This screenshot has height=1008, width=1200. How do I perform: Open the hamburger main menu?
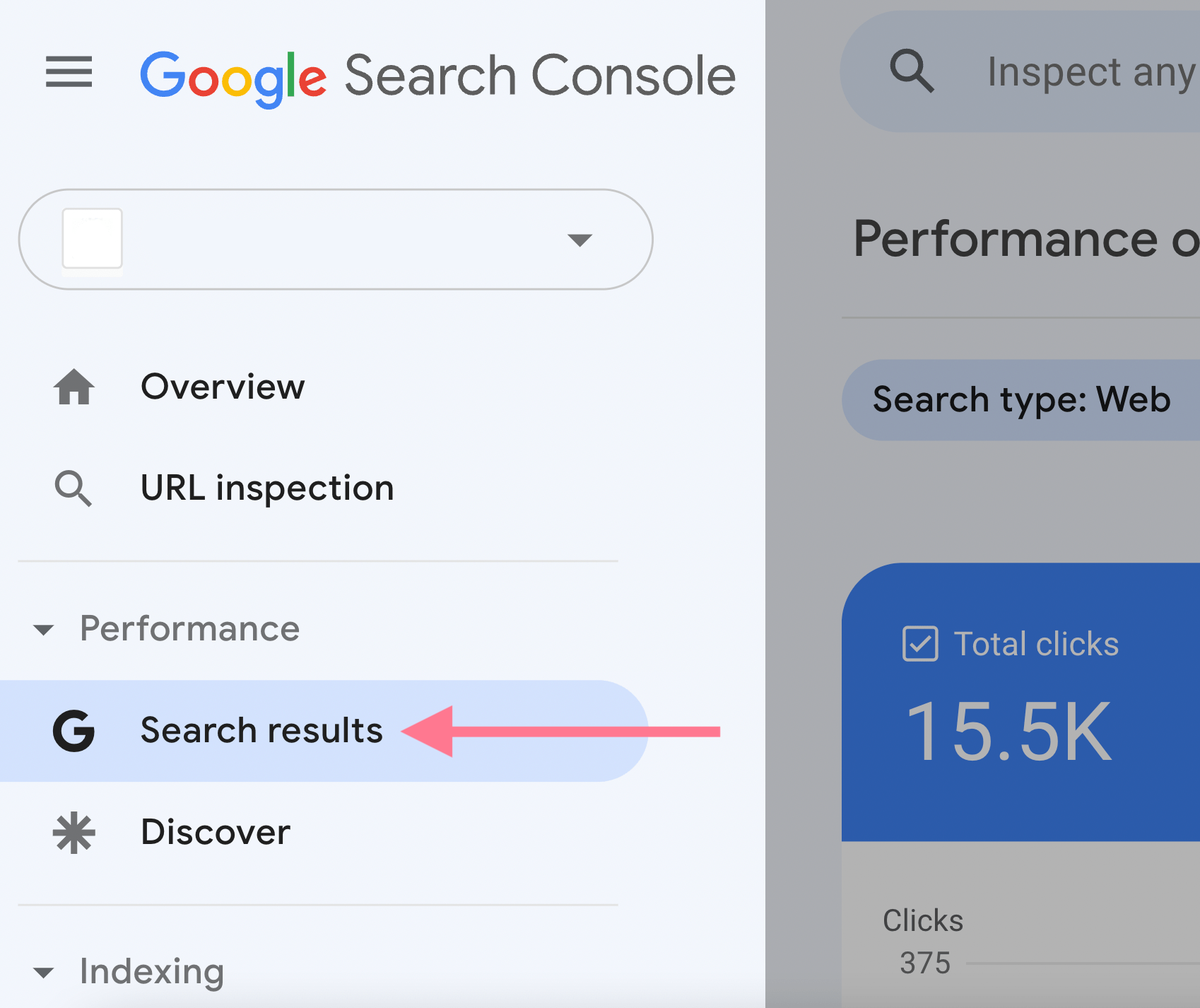click(69, 72)
